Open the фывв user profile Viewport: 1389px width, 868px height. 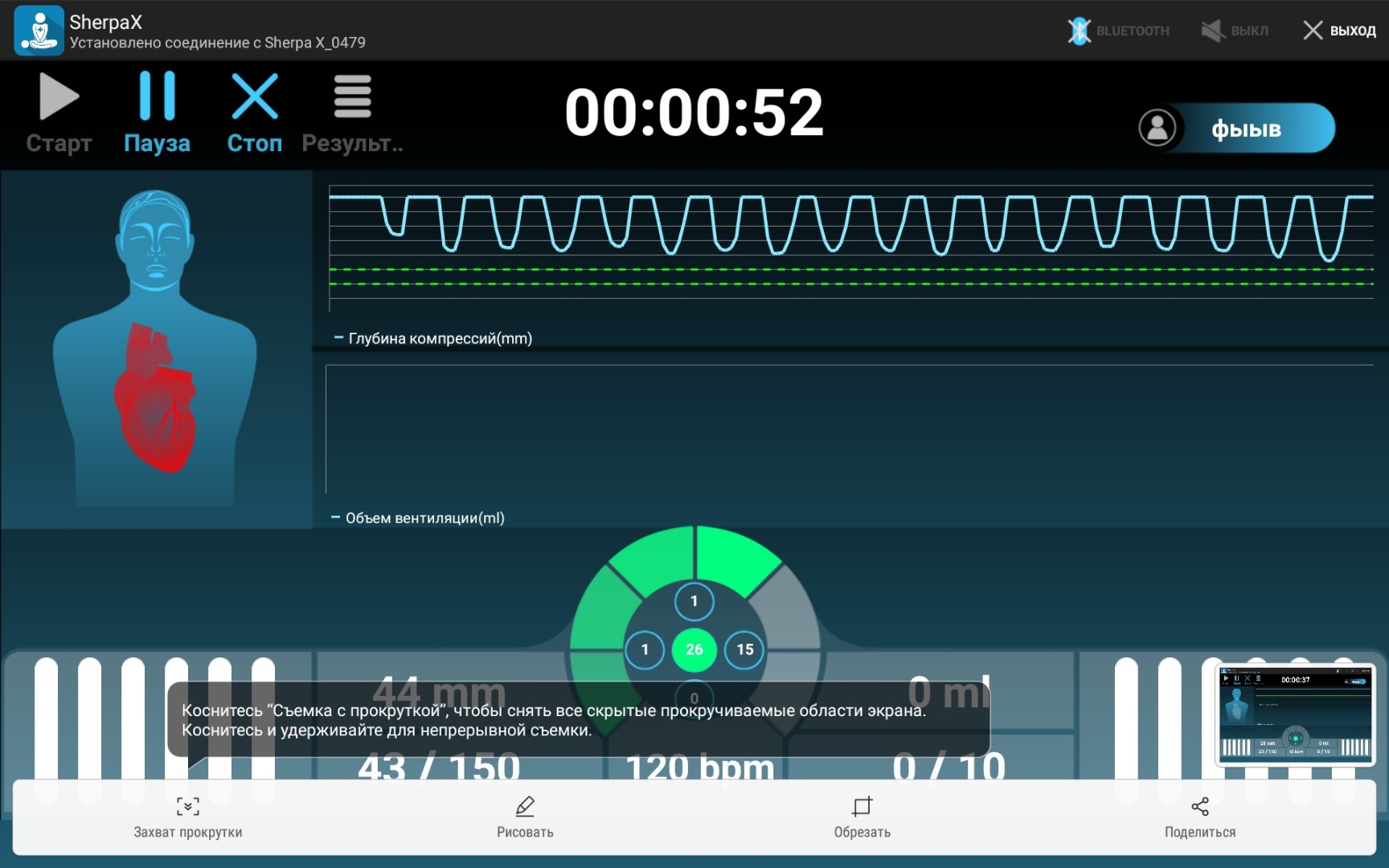[1237, 128]
